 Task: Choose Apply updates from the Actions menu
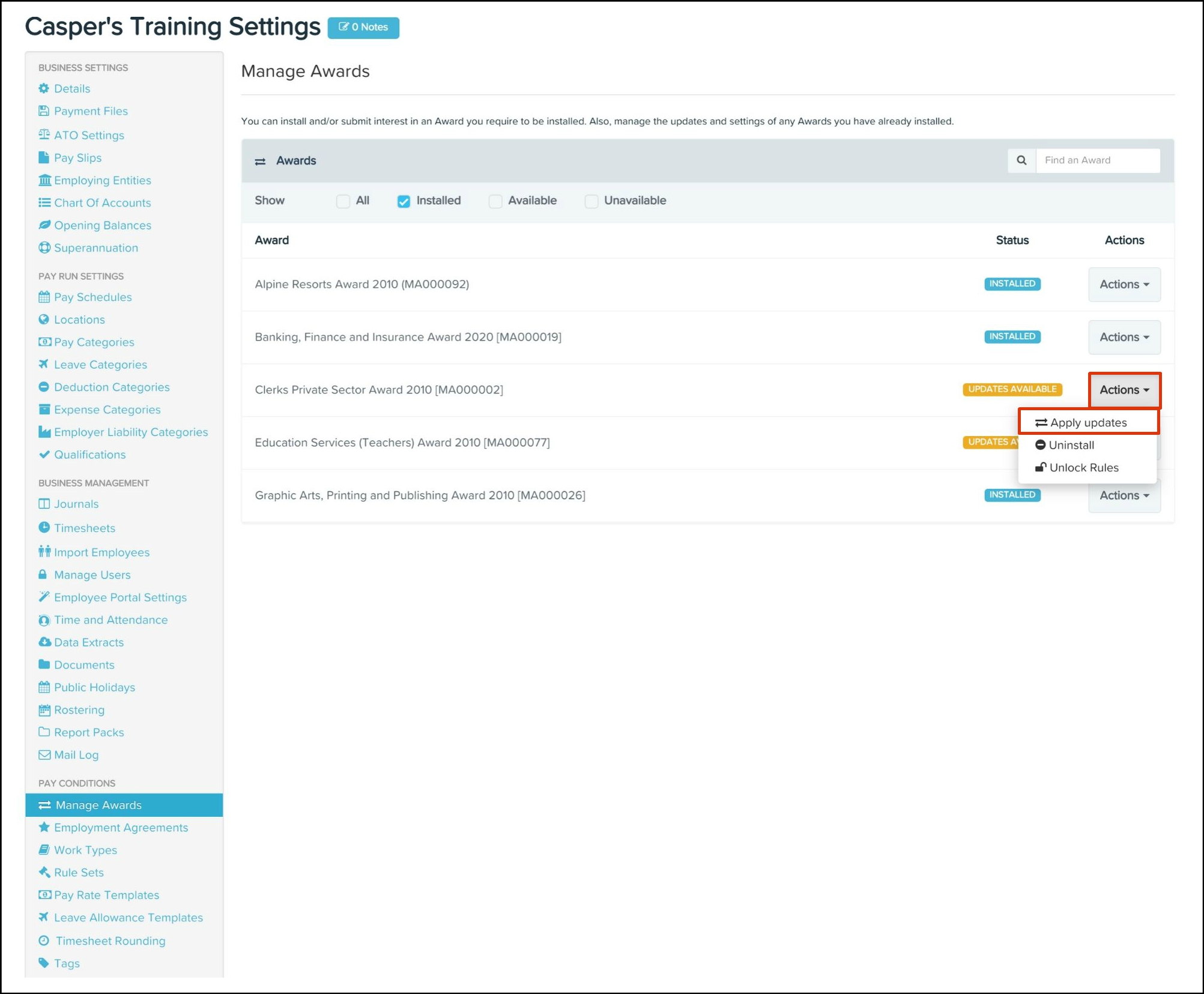pos(1088,422)
